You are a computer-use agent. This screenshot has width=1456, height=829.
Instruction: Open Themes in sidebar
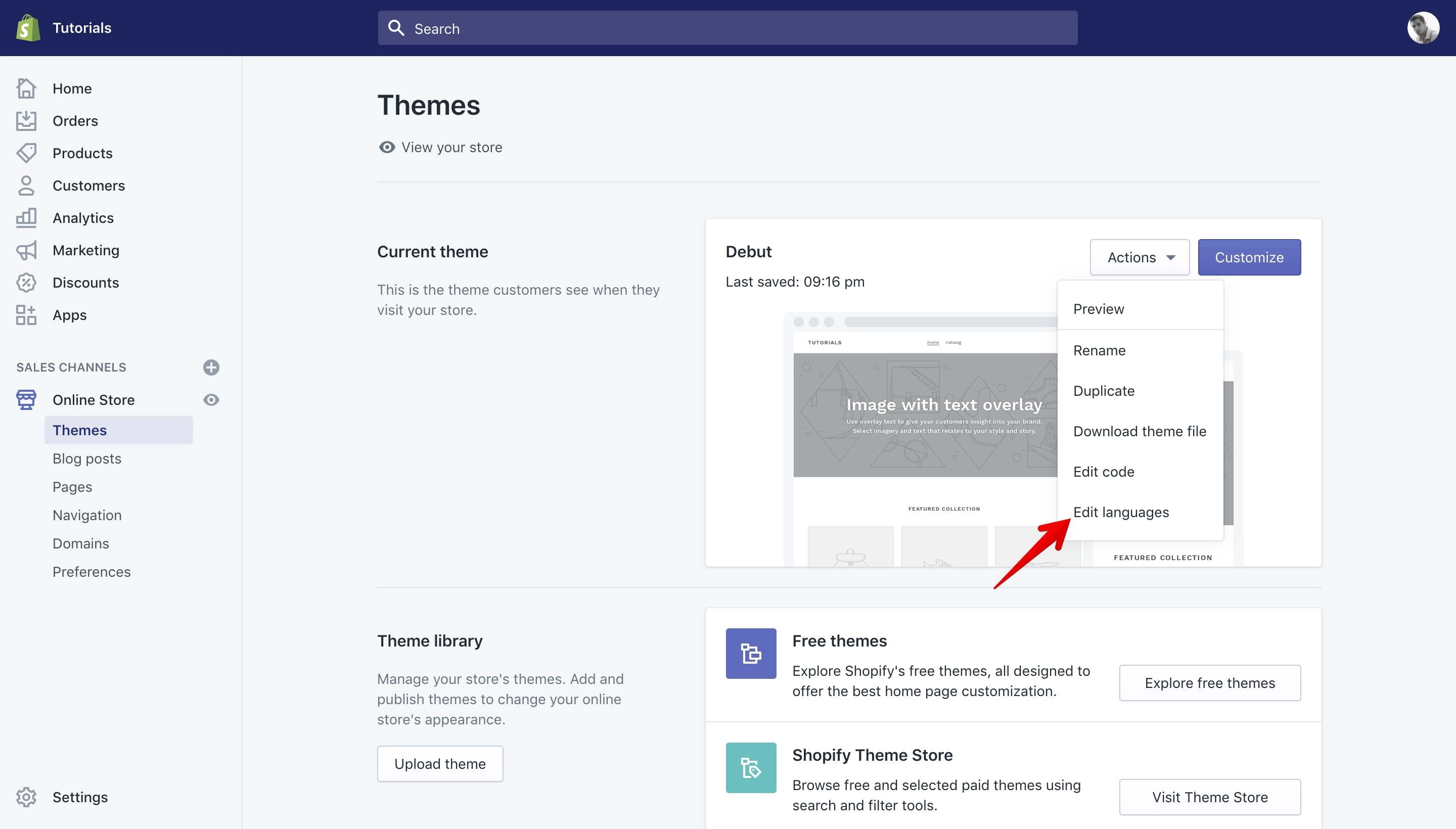tap(118, 431)
